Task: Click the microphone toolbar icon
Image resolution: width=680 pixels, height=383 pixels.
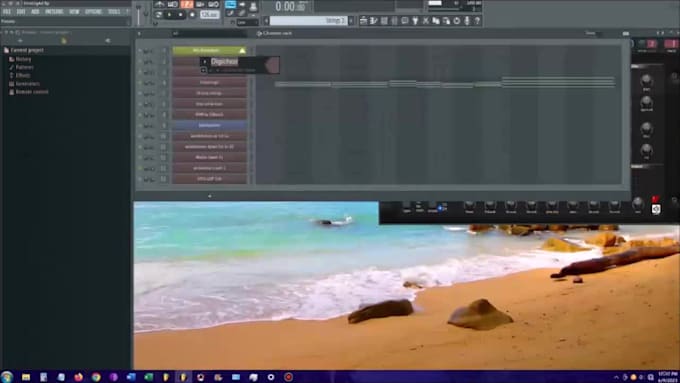Action: [467, 20]
